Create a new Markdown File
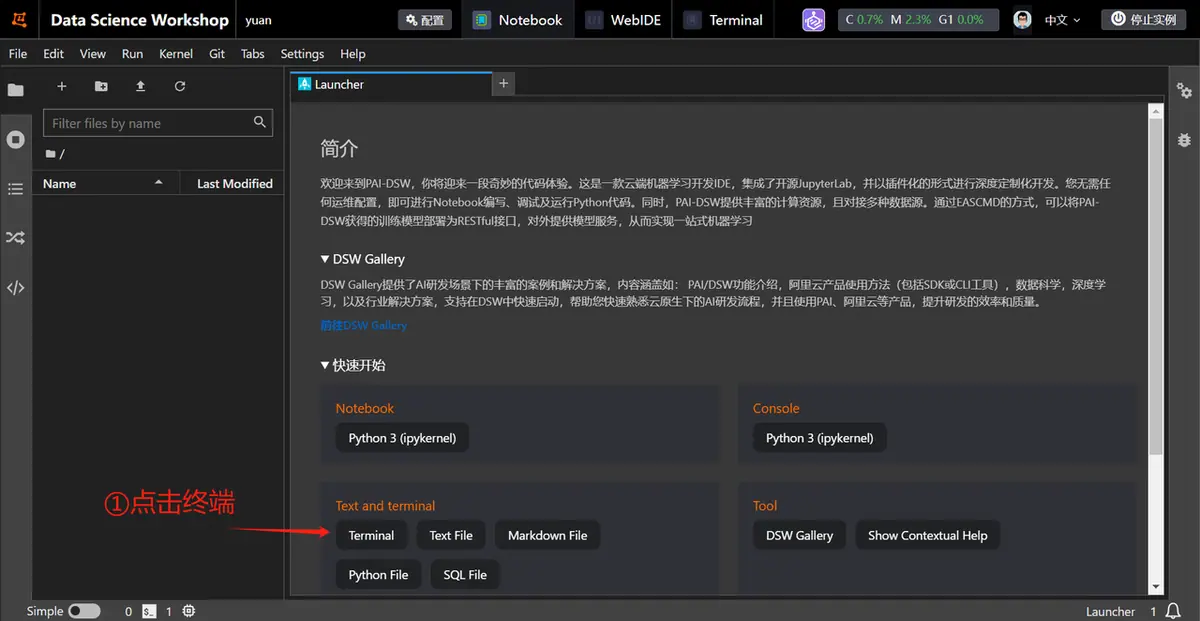 pos(547,535)
